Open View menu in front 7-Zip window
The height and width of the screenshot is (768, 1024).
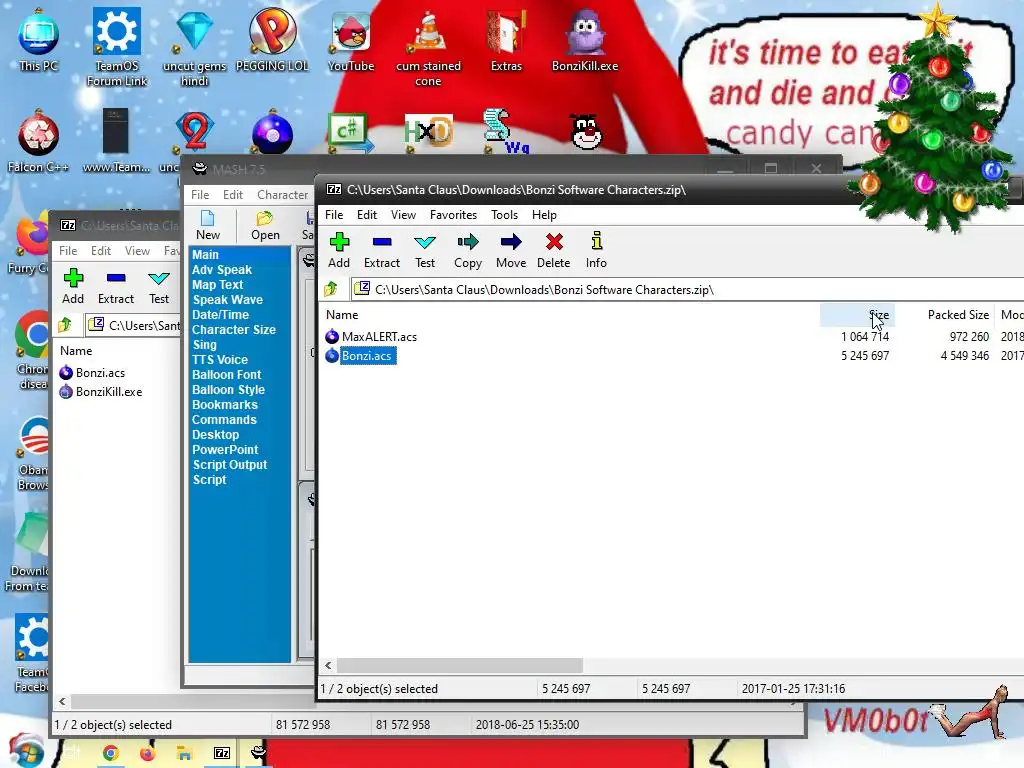pyautogui.click(x=403, y=215)
